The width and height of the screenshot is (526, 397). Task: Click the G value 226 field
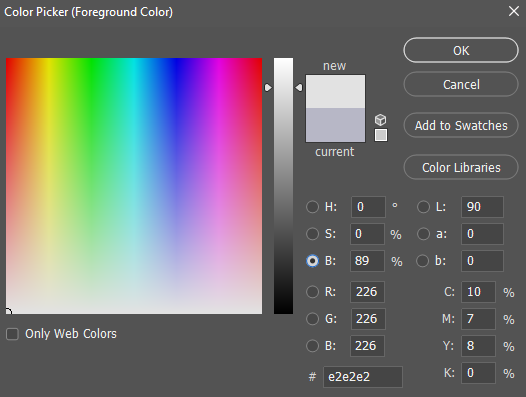coord(368,319)
